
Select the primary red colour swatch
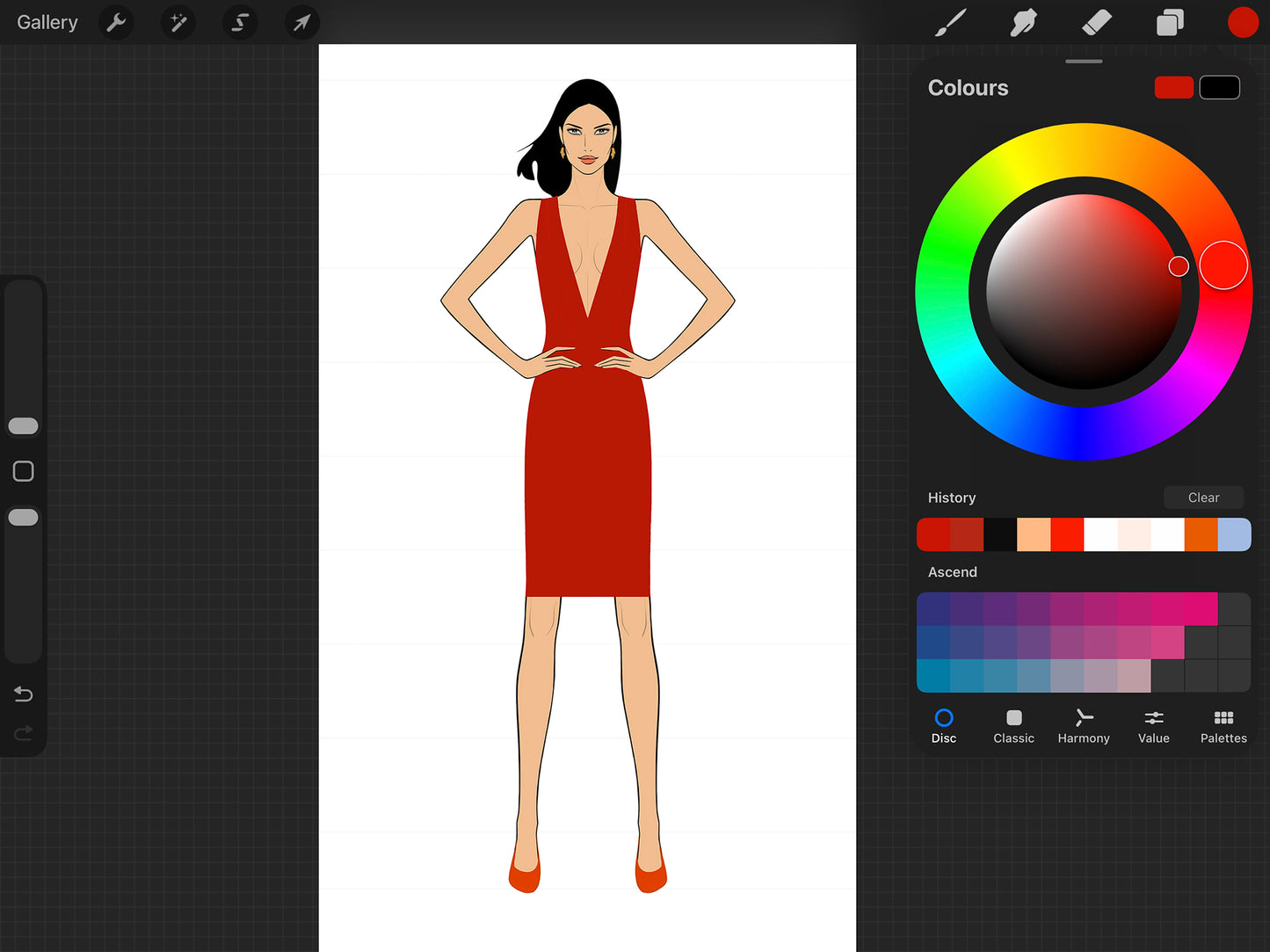tap(1173, 87)
